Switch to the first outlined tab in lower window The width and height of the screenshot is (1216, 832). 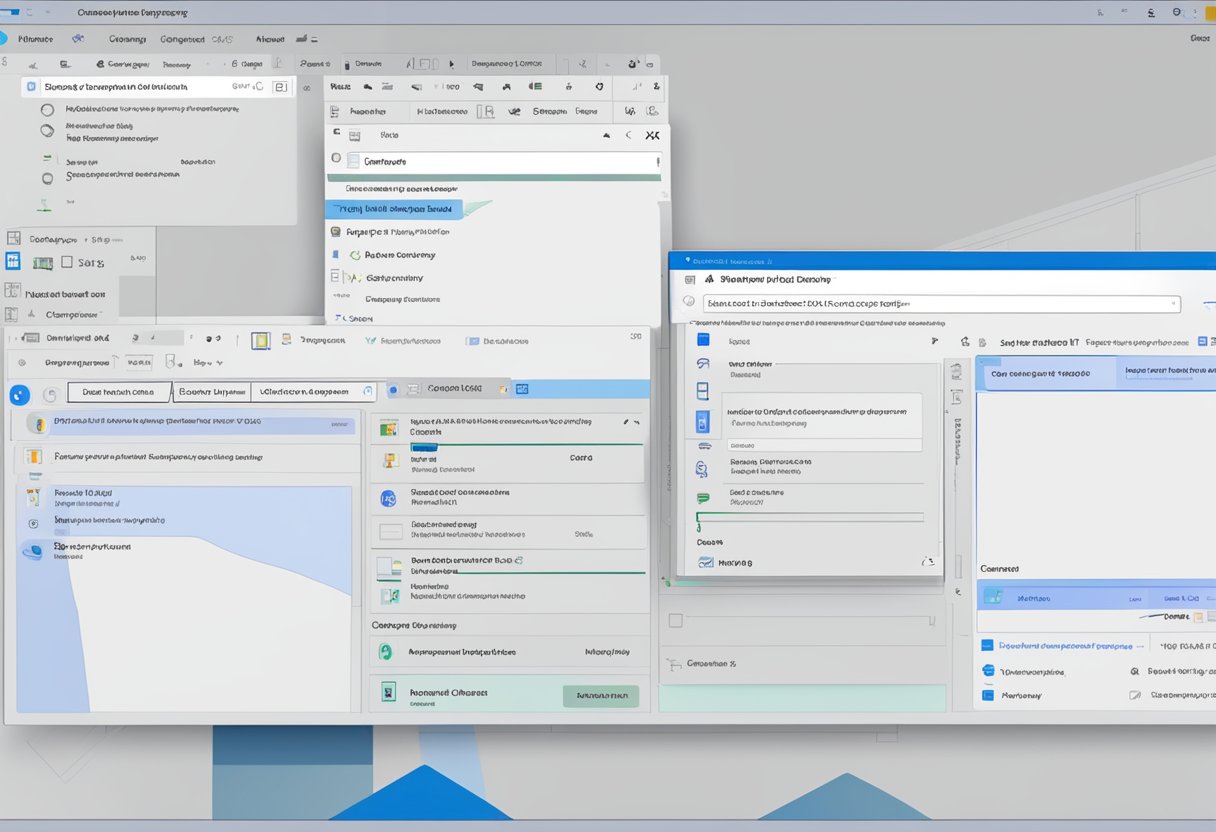120,393
